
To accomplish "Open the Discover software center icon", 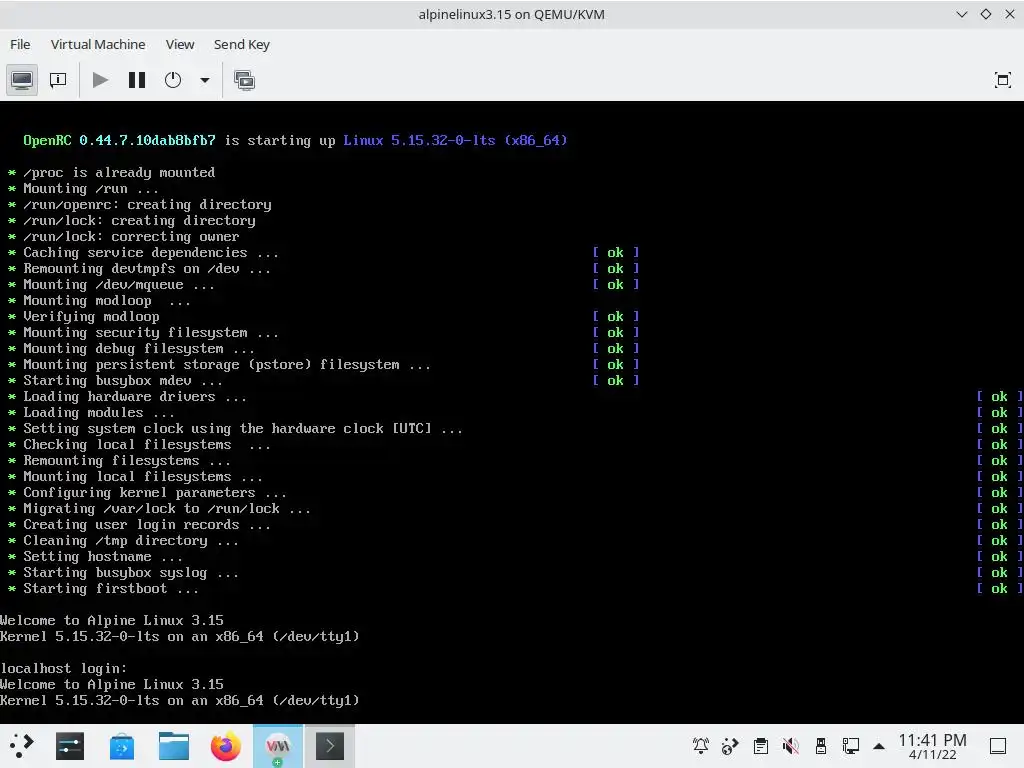I will coord(121,746).
